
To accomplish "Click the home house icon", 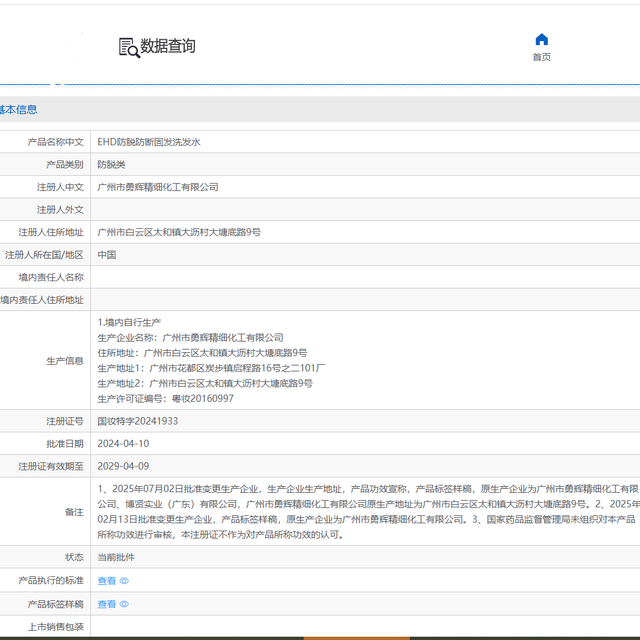I will [x=541, y=39].
